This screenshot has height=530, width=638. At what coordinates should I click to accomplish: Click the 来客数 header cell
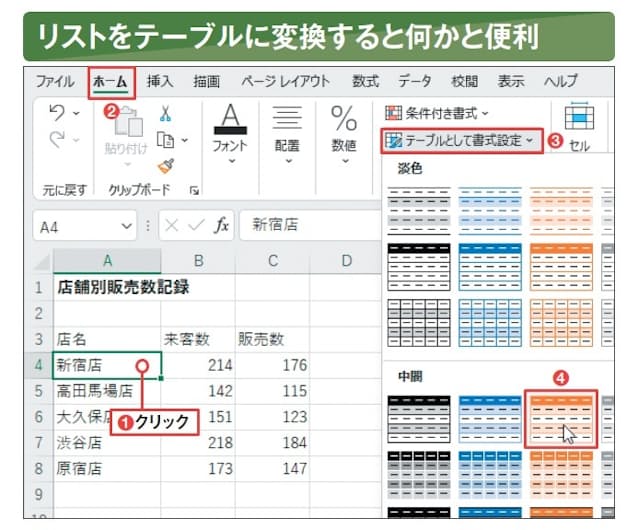coord(198,339)
